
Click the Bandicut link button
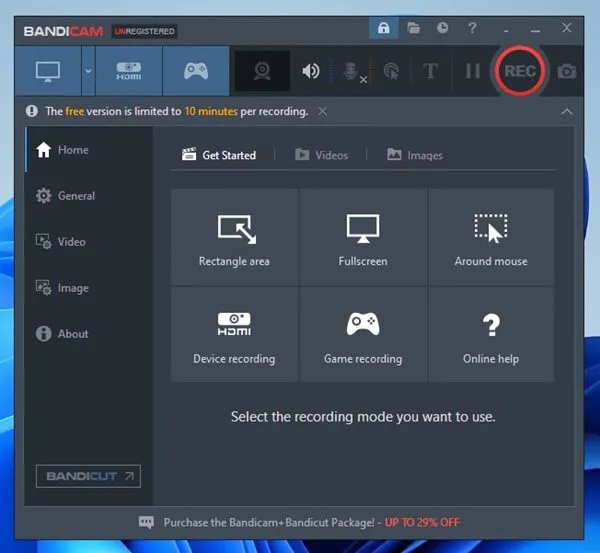click(88, 476)
